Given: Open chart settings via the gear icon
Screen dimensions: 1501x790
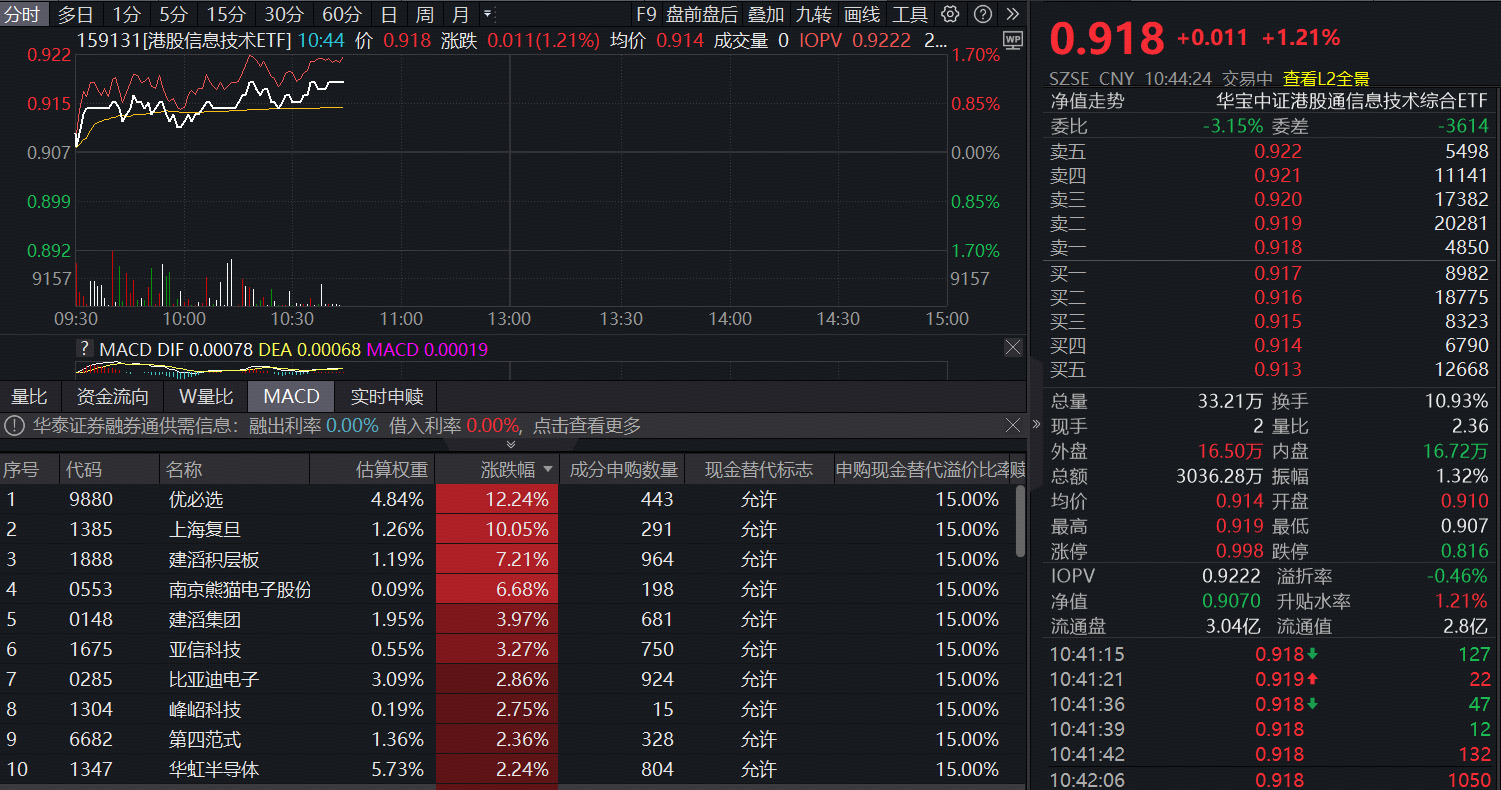Looking at the screenshot, I should [948, 14].
